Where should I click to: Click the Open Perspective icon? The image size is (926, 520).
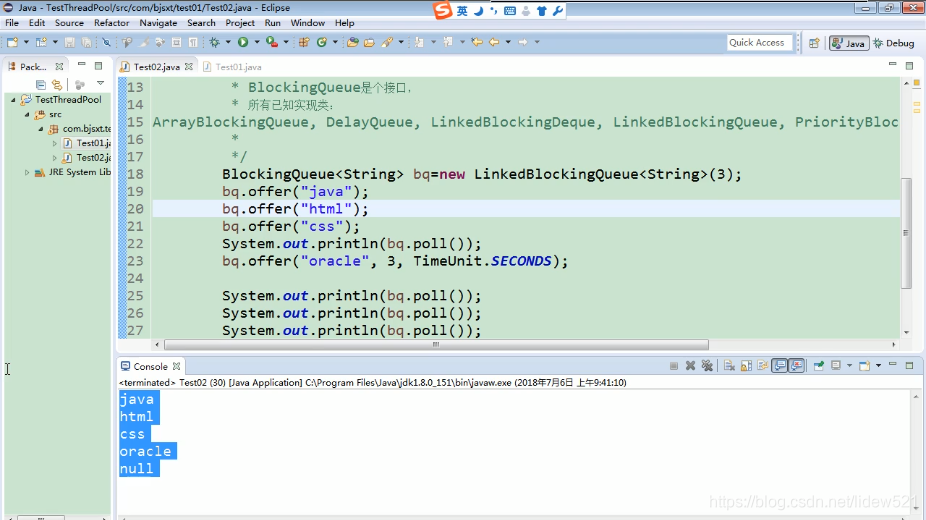click(814, 43)
